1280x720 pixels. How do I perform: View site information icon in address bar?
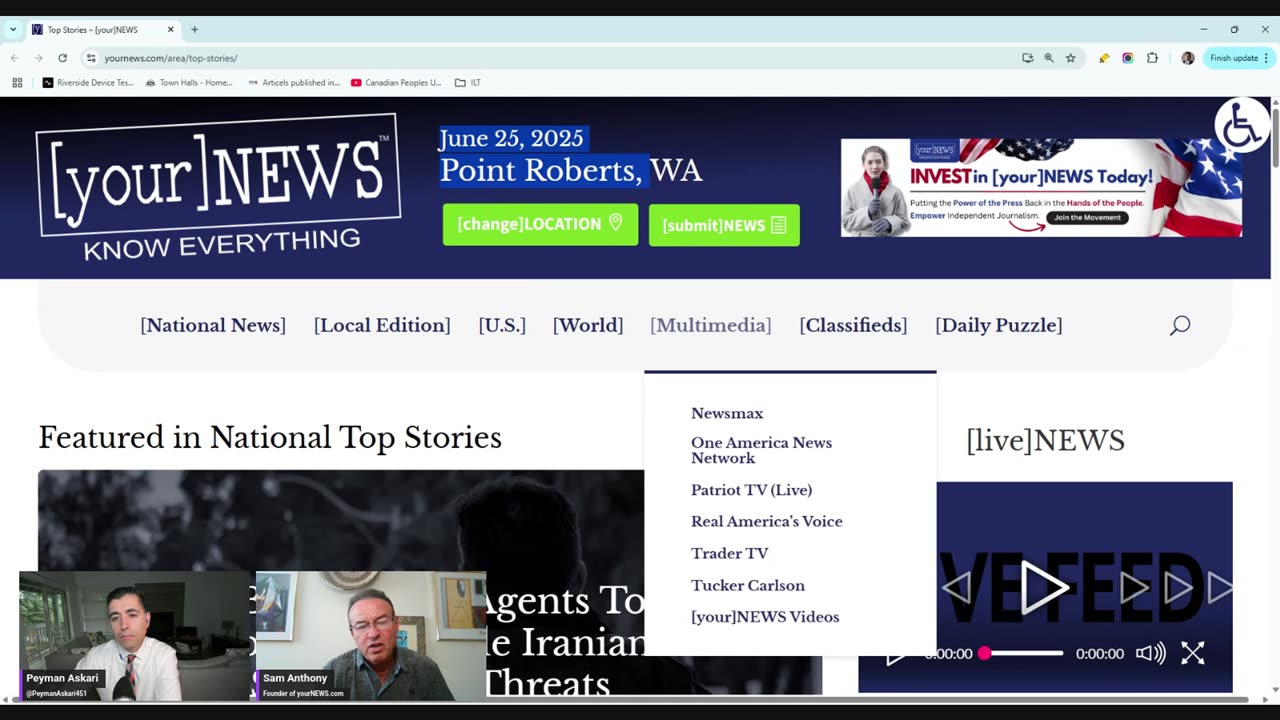point(91,58)
